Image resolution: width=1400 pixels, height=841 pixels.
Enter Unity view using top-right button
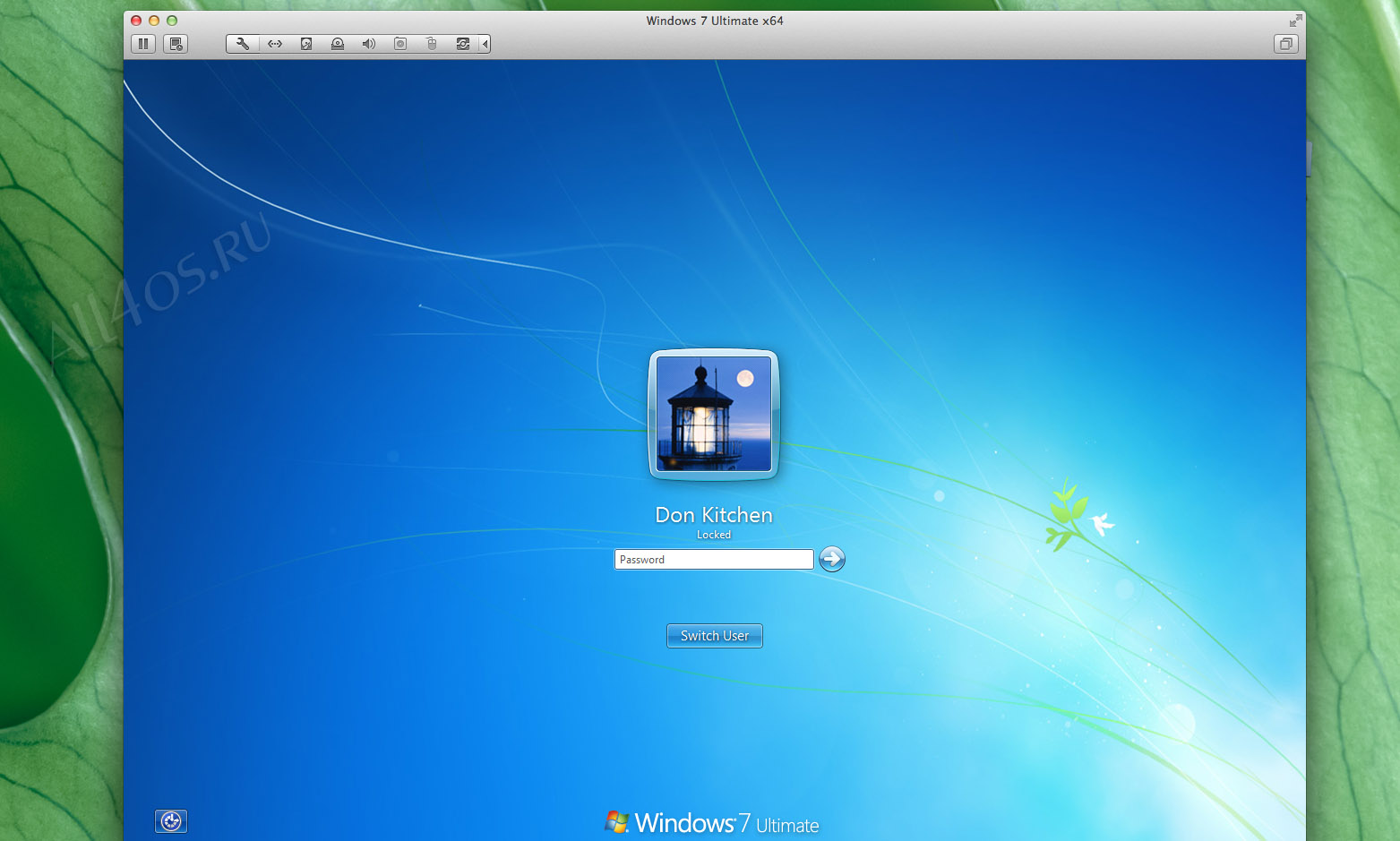pyautogui.click(x=1286, y=44)
